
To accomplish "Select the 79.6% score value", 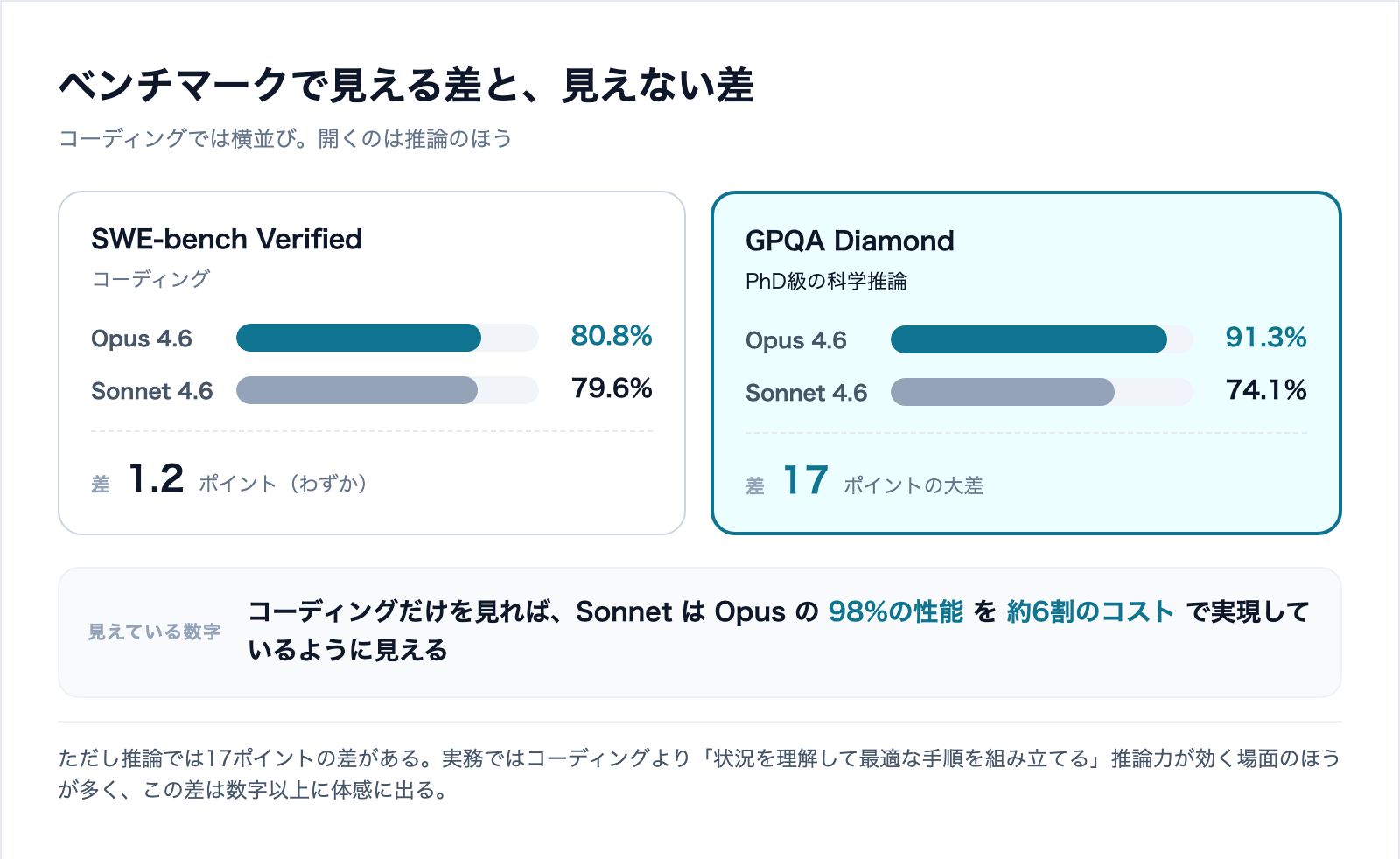I will tap(612, 388).
